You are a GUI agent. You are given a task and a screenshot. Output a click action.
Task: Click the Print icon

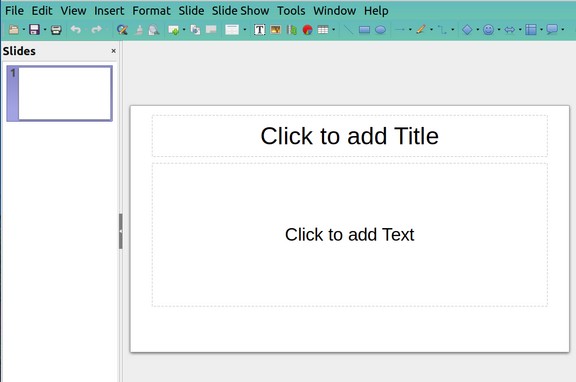click(x=56, y=30)
